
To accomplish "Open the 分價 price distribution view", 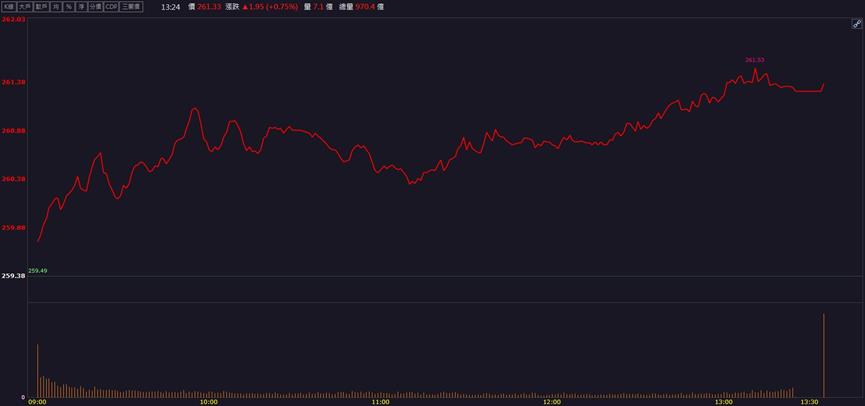I will (x=95, y=7).
